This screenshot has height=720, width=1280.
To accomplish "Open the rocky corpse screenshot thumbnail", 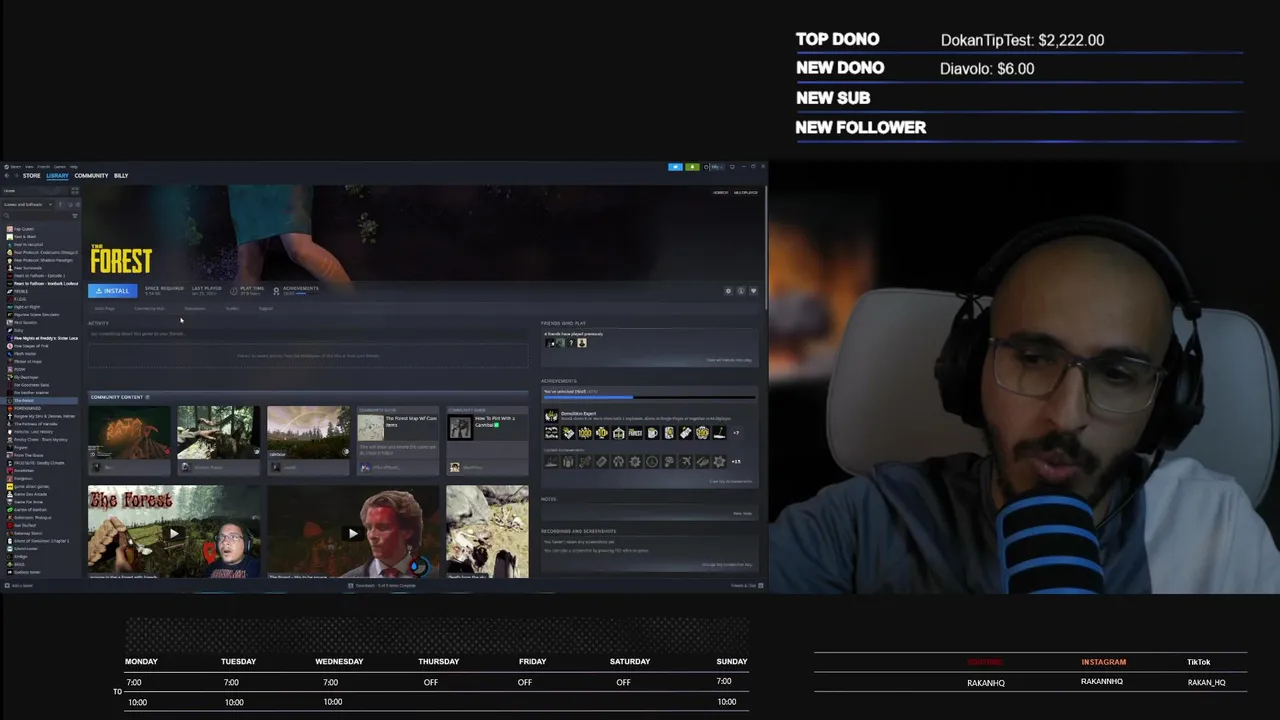I will tap(487, 532).
